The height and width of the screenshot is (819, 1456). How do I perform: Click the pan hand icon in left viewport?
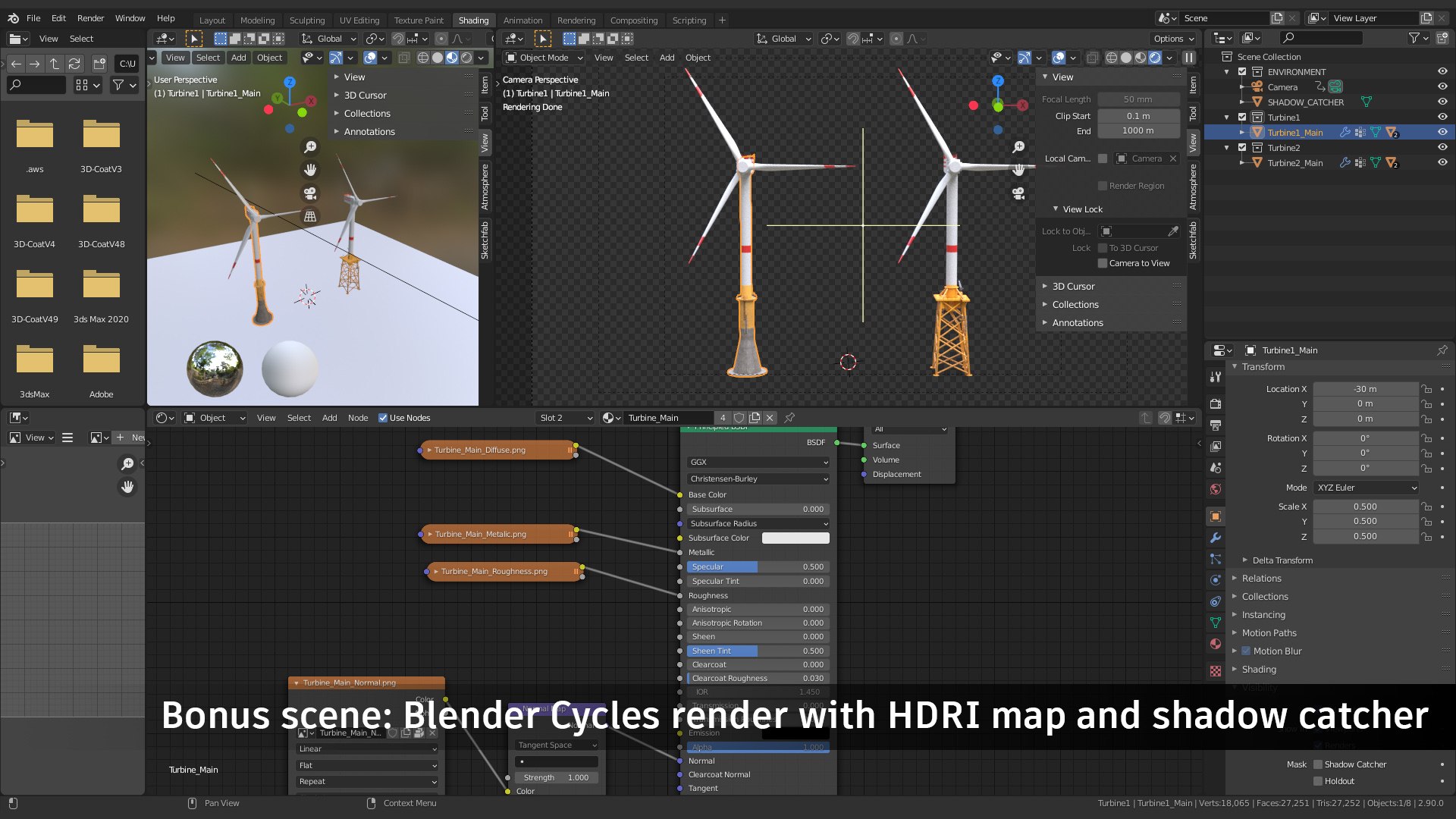click(x=310, y=170)
